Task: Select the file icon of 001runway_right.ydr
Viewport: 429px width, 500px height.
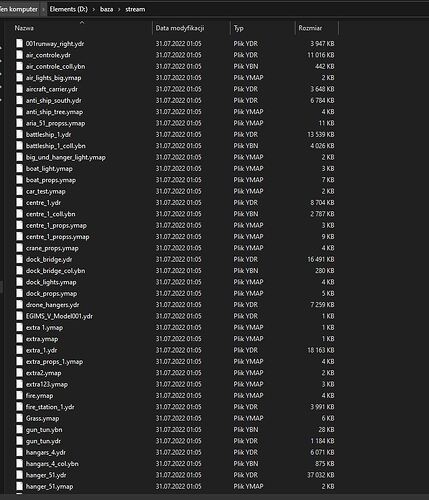Action: pos(20,44)
